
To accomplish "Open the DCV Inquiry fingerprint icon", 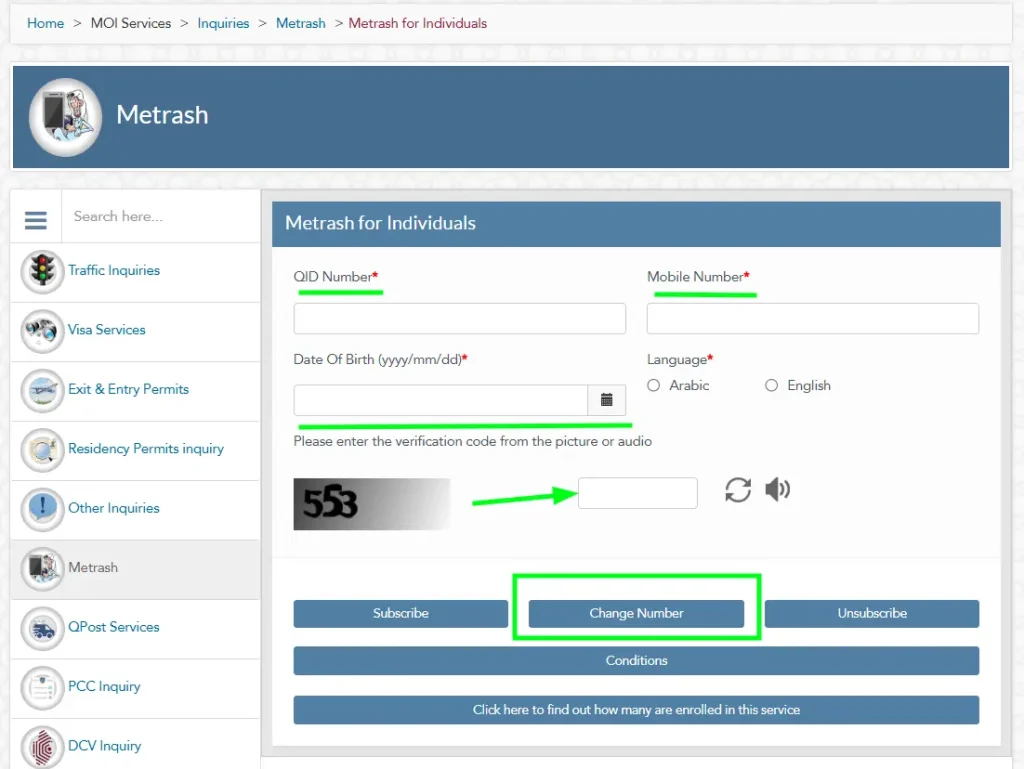I will [x=41, y=746].
